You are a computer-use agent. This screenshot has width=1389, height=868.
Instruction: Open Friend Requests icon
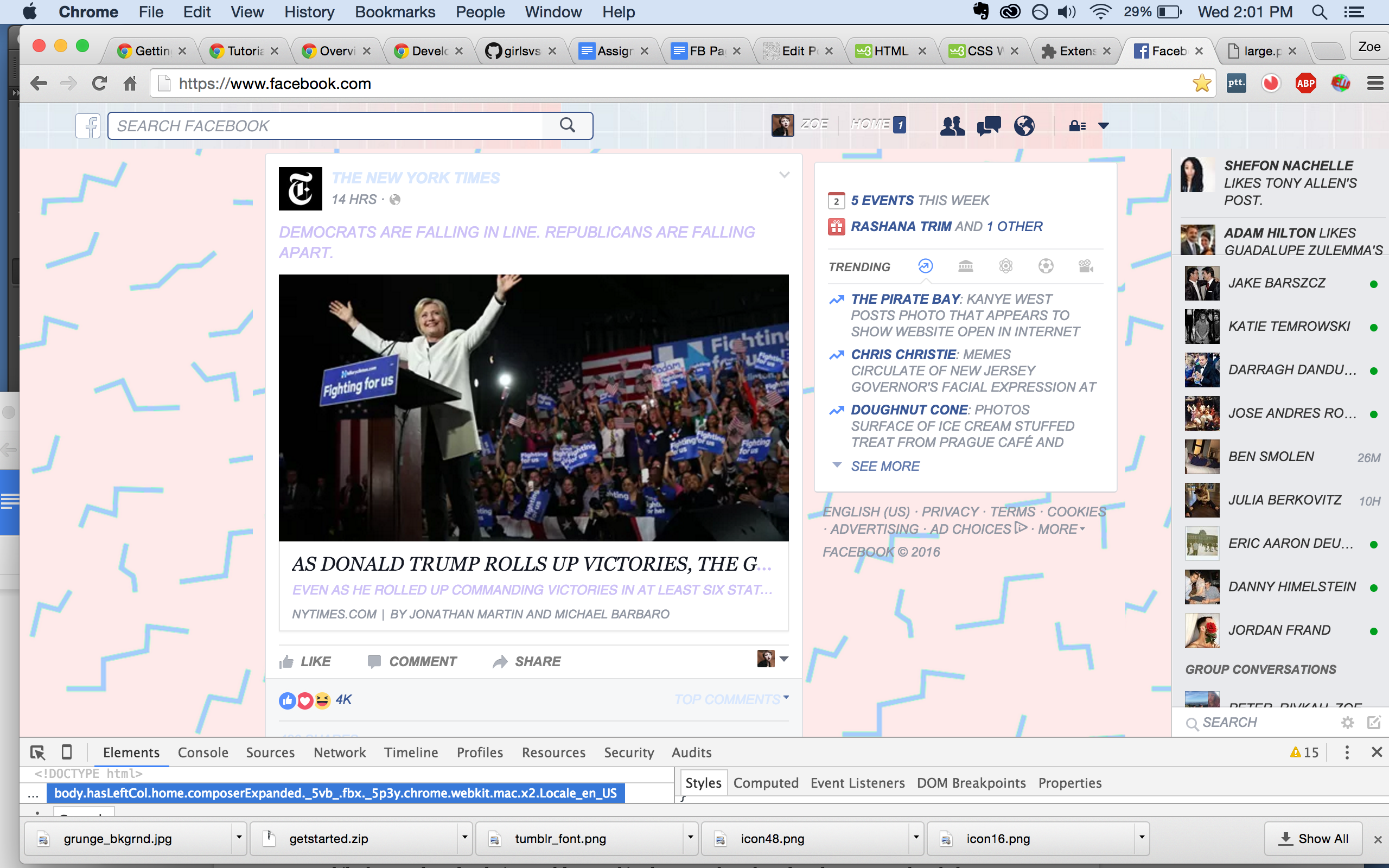(x=952, y=125)
